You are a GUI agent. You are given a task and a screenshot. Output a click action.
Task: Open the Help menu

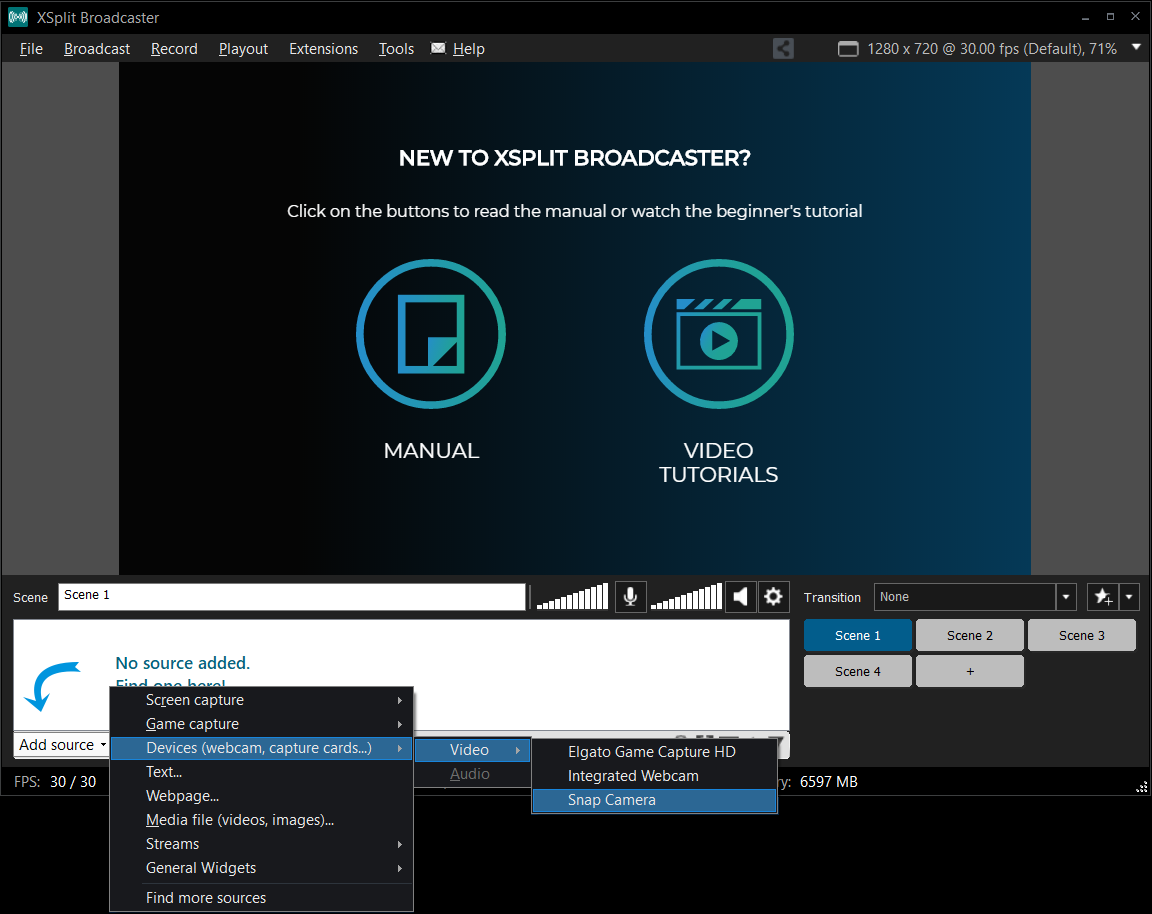coord(469,48)
